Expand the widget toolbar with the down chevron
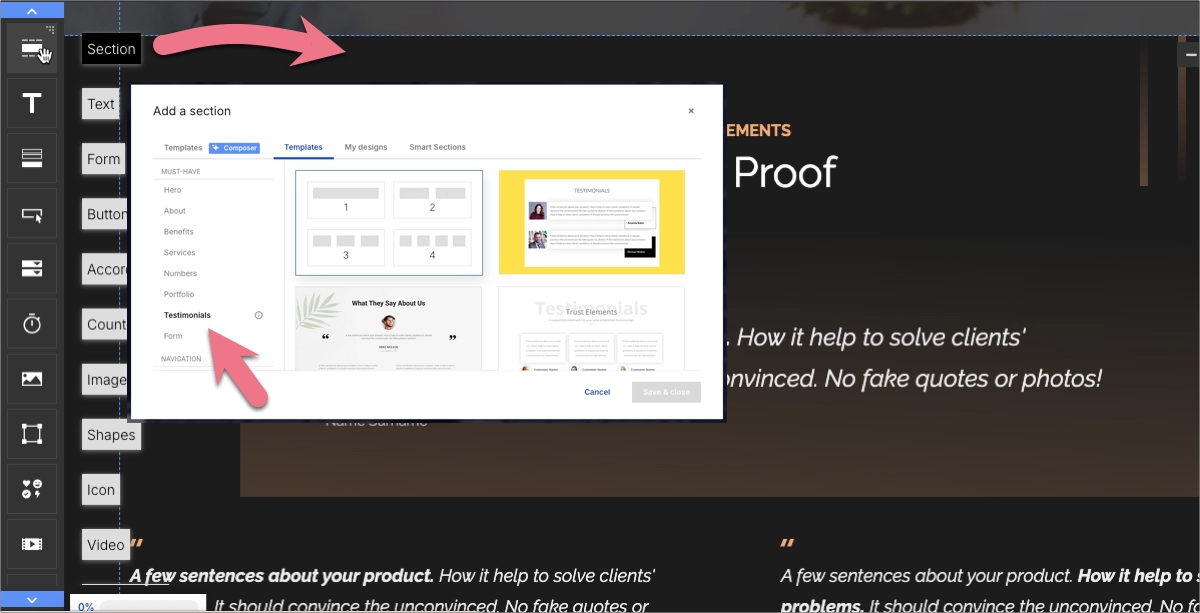 (x=32, y=600)
